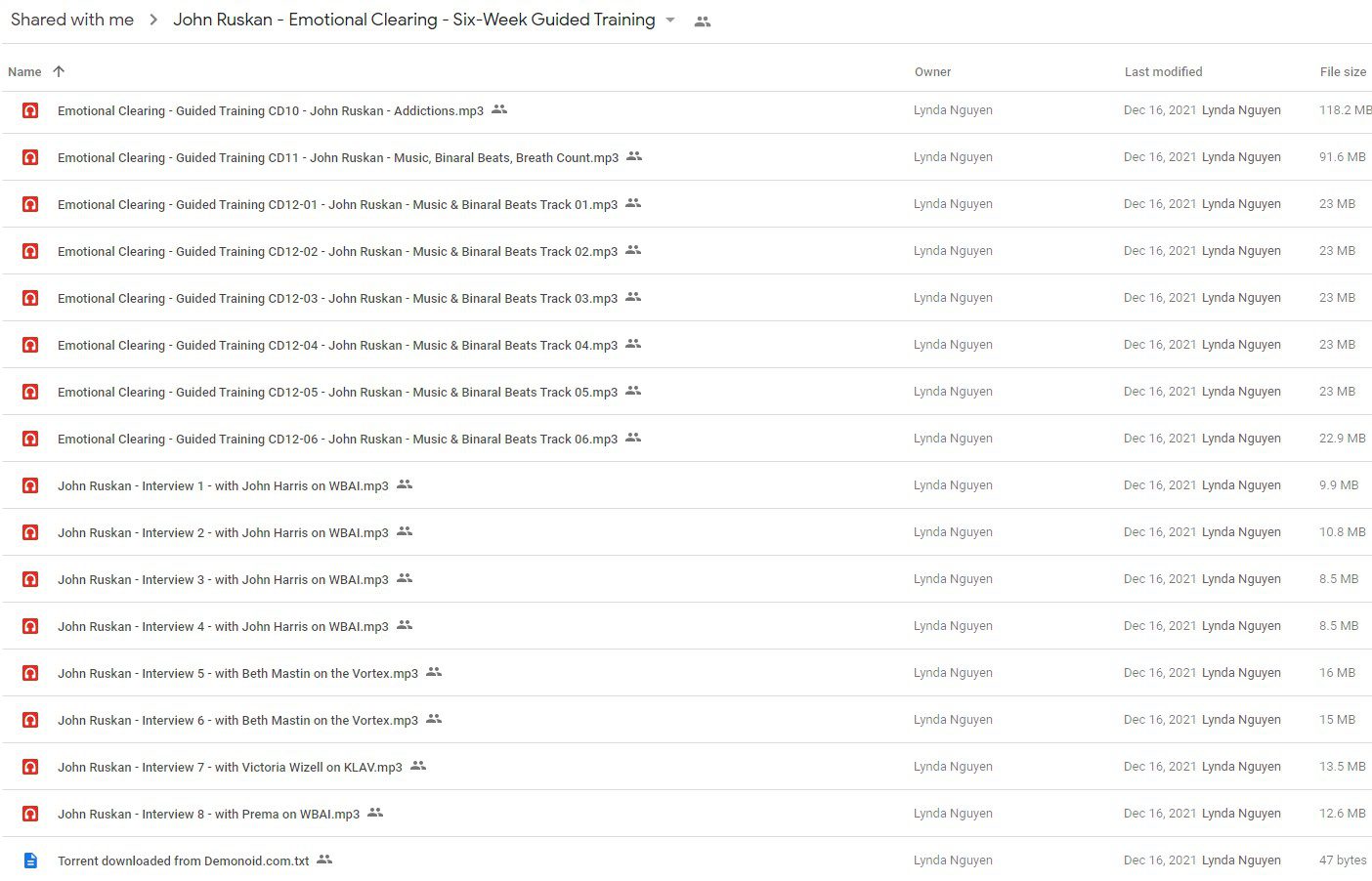Click the File size column header
This screenshot has height=881, width=1372.
1343,72
